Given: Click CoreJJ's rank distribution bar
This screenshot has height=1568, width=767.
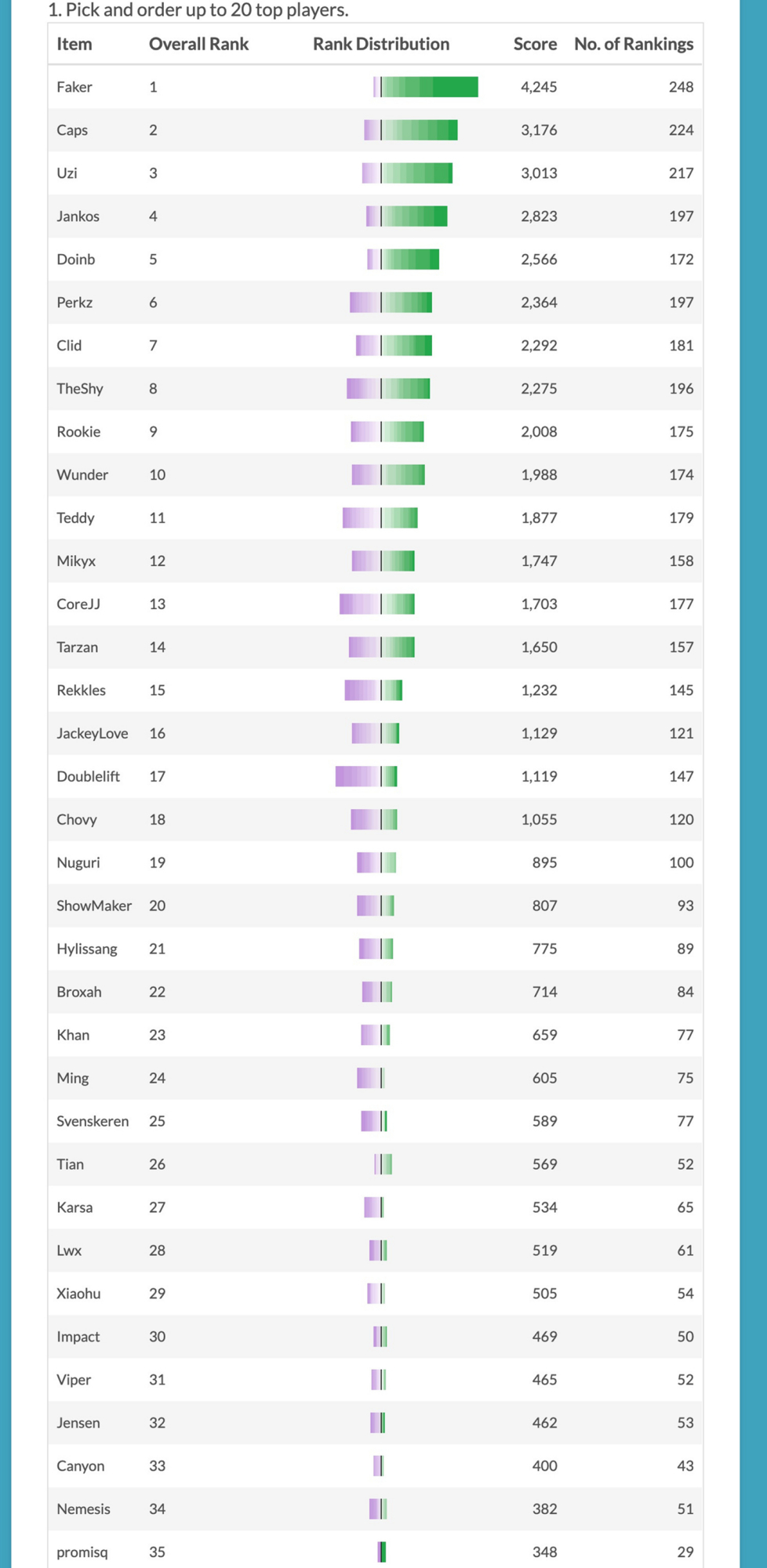Looking at the screenshot, I should pyautogui.click(x=377, y=604).
